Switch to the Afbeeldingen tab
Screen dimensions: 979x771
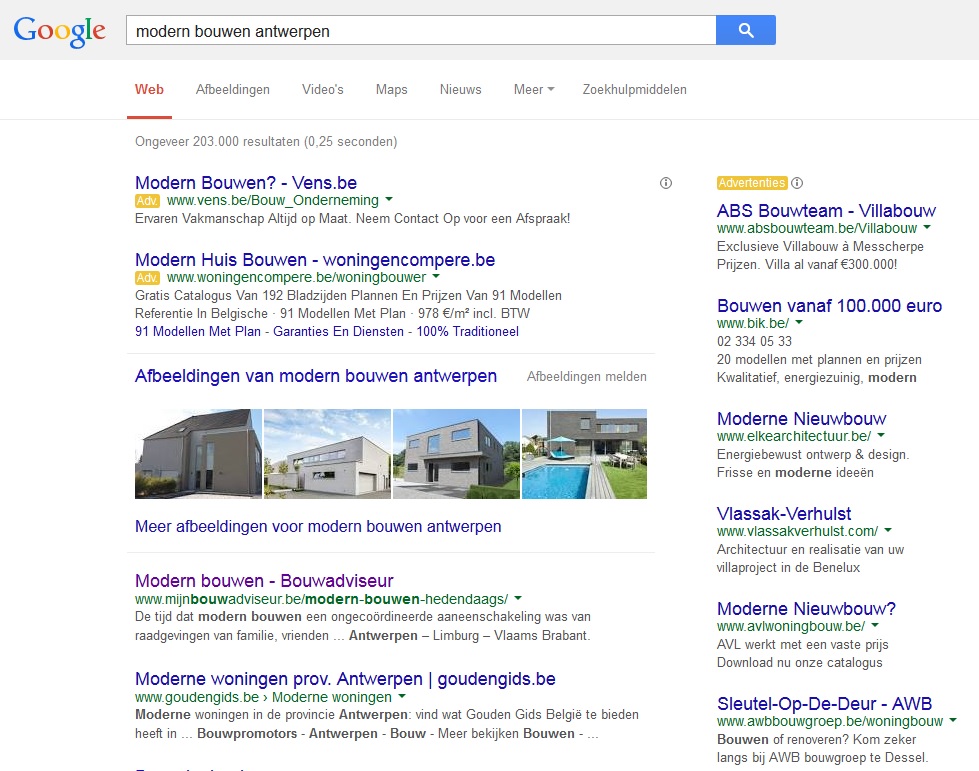coord(233,89)
